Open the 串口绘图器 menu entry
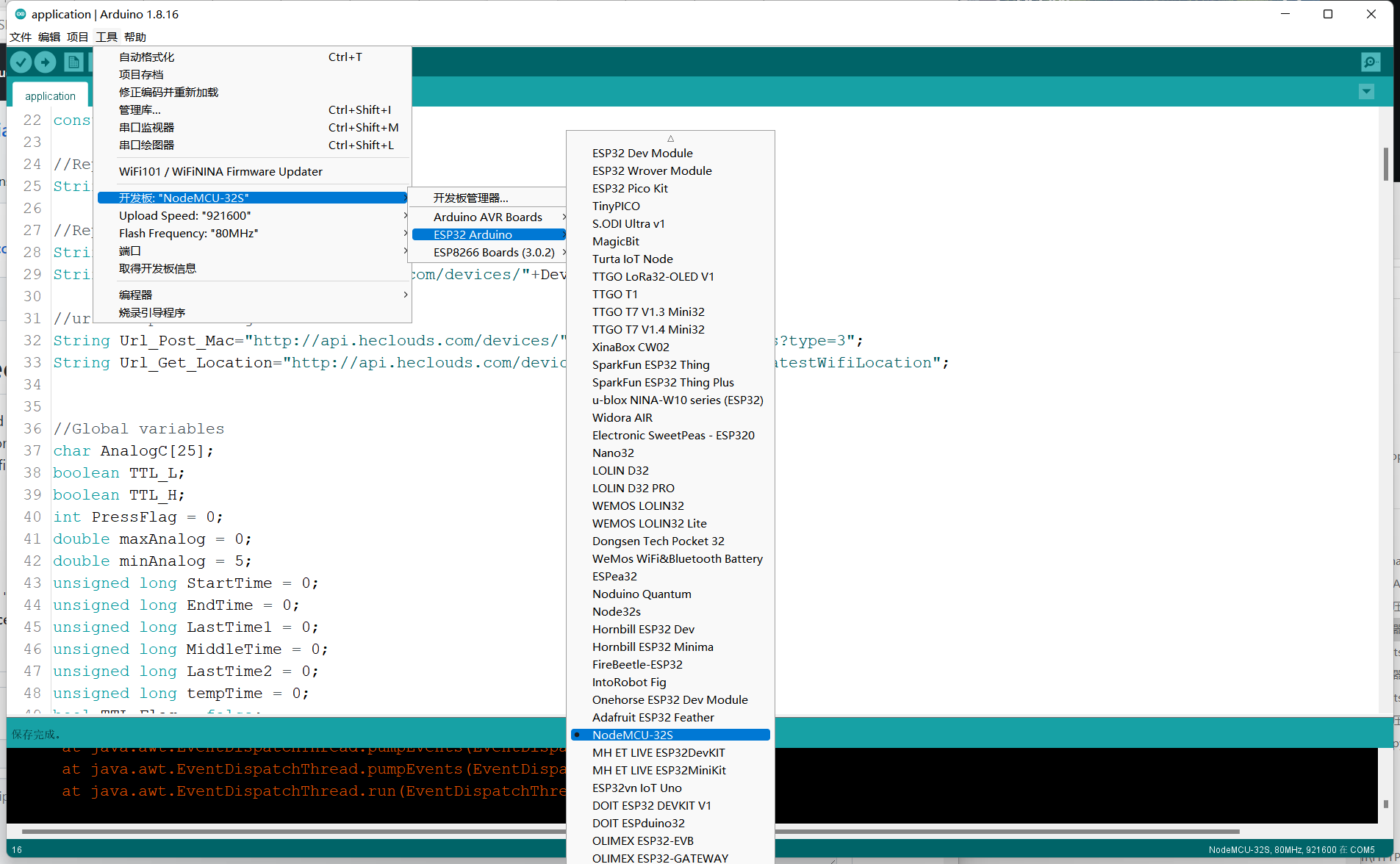The width and height of the screenshot is (1400, 864). (146, 145)
